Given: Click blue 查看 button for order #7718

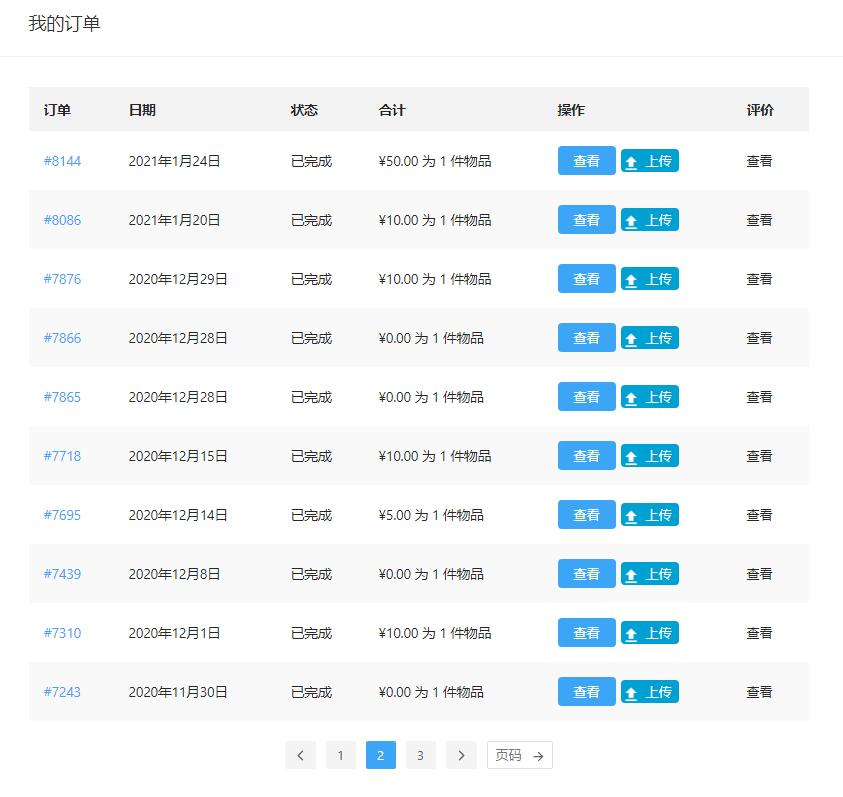Looking at the screenshot, I should tap(587, 456).
